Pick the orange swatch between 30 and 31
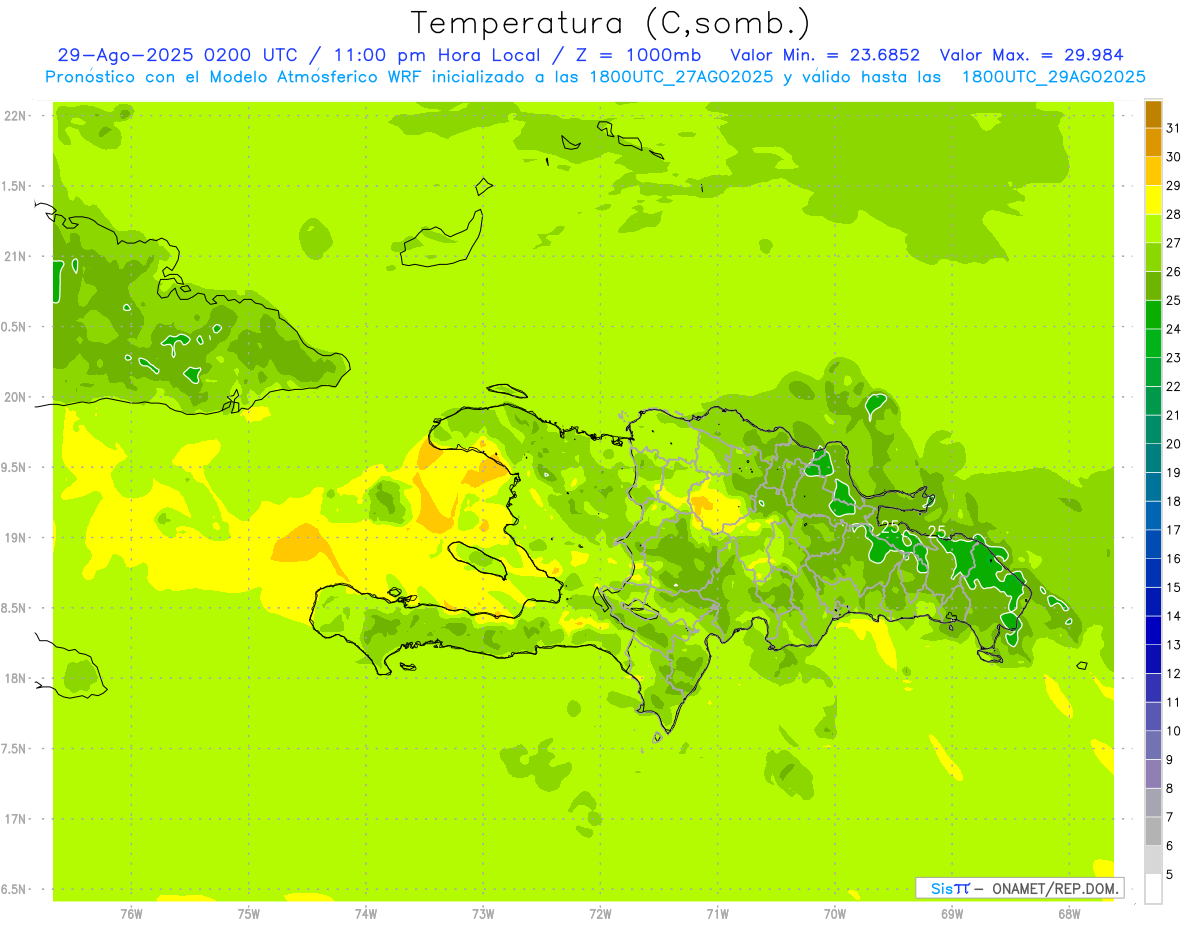 point(1153,143)
